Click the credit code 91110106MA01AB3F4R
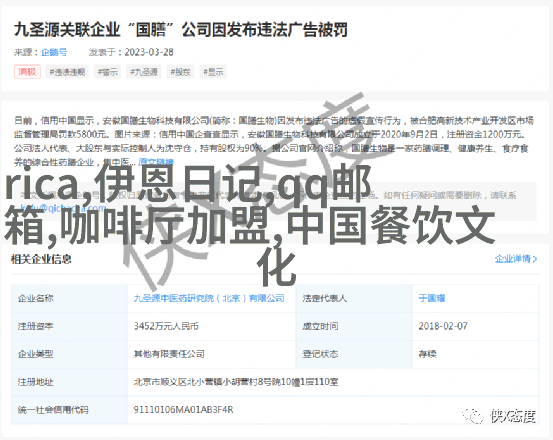 tap(183, 410)
